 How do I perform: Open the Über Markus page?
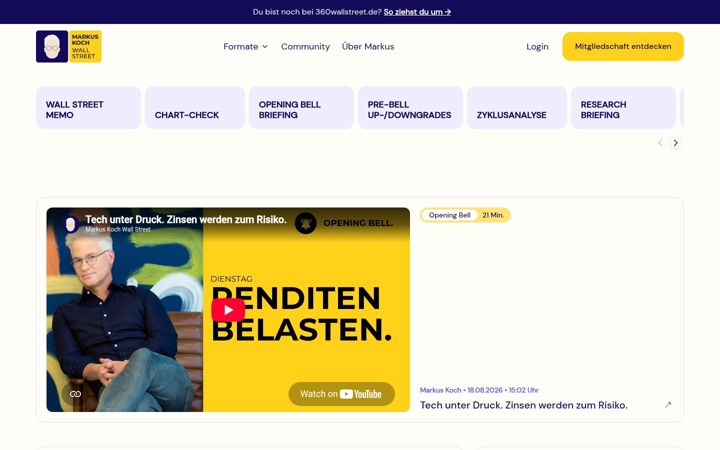coord(368,46)
